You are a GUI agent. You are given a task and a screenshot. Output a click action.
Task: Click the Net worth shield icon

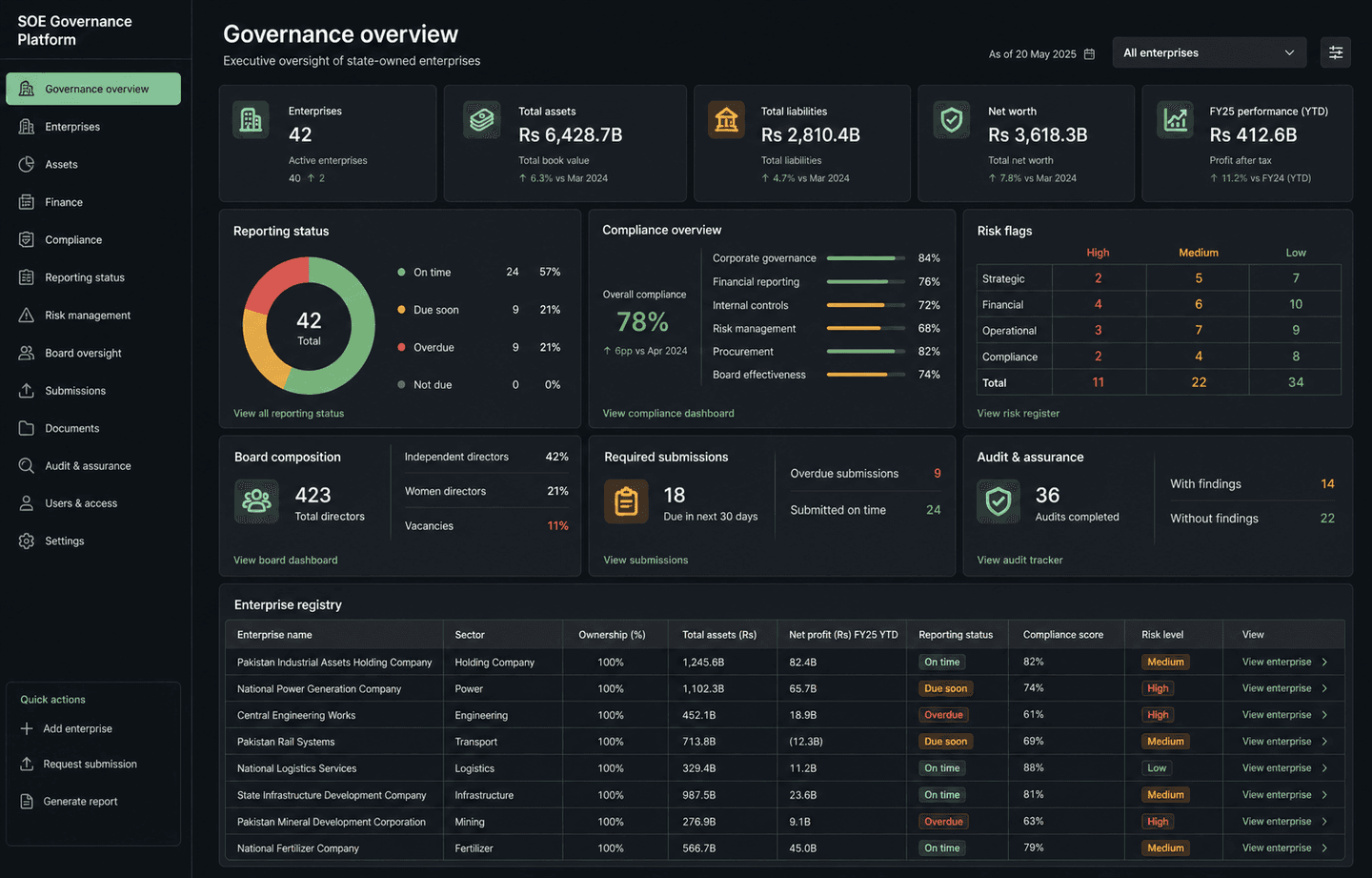tap(951, 120)
